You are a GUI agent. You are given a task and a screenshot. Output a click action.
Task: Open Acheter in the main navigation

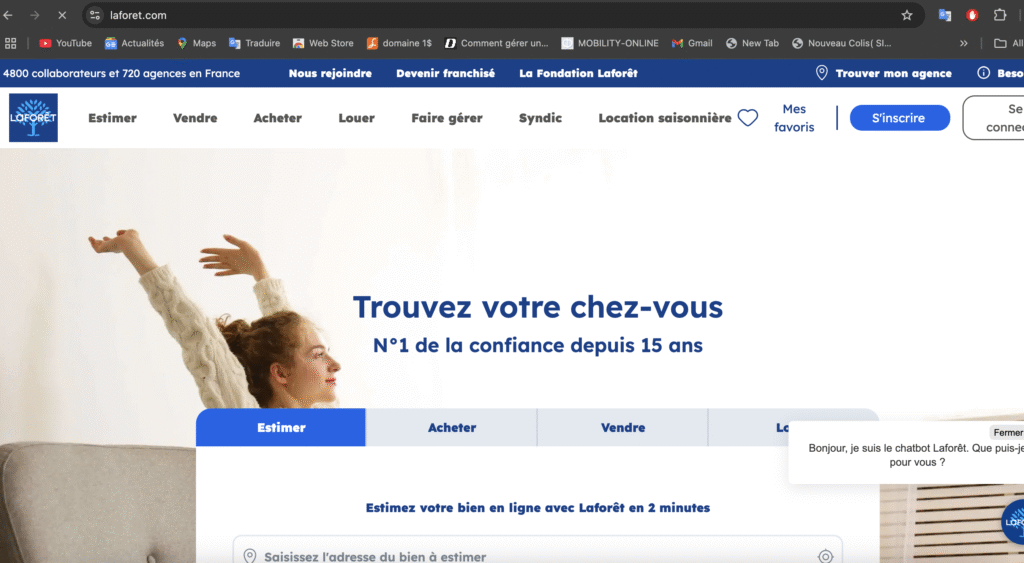pos(278,118)
